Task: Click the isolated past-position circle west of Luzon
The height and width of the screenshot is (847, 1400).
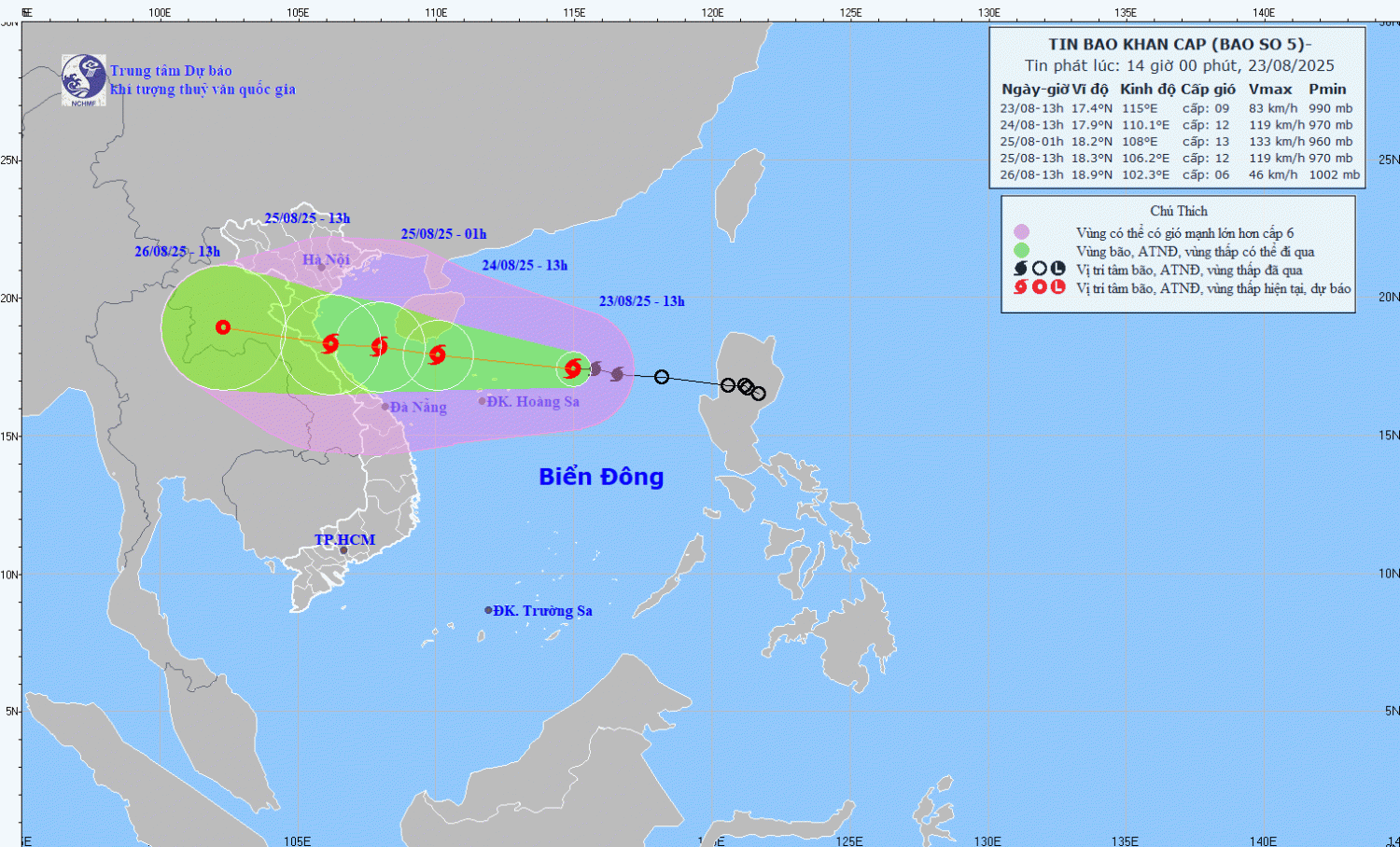Action: (662, 377)
